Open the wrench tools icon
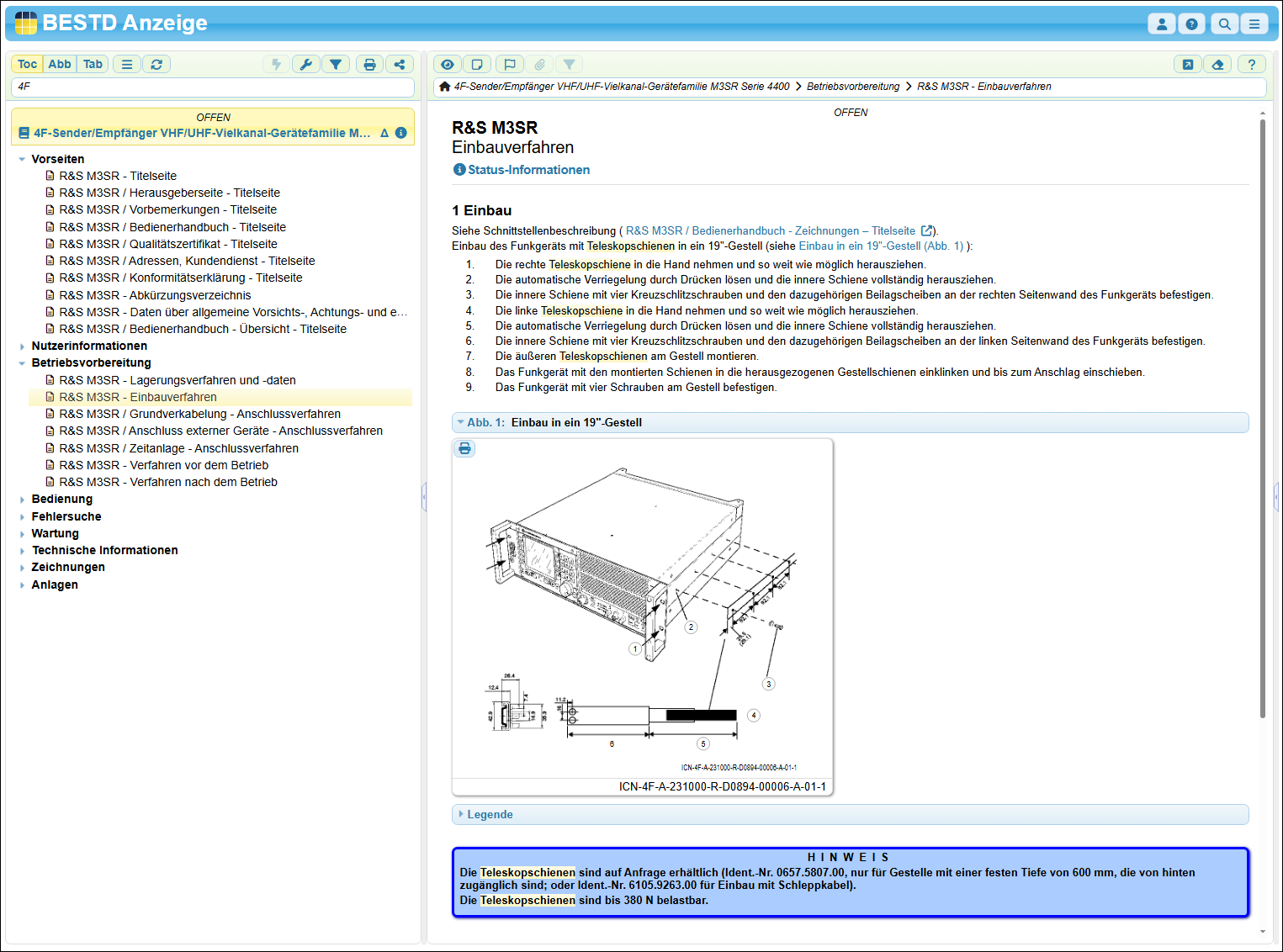This screenshot has height=952, width=1283. point(306,64)
